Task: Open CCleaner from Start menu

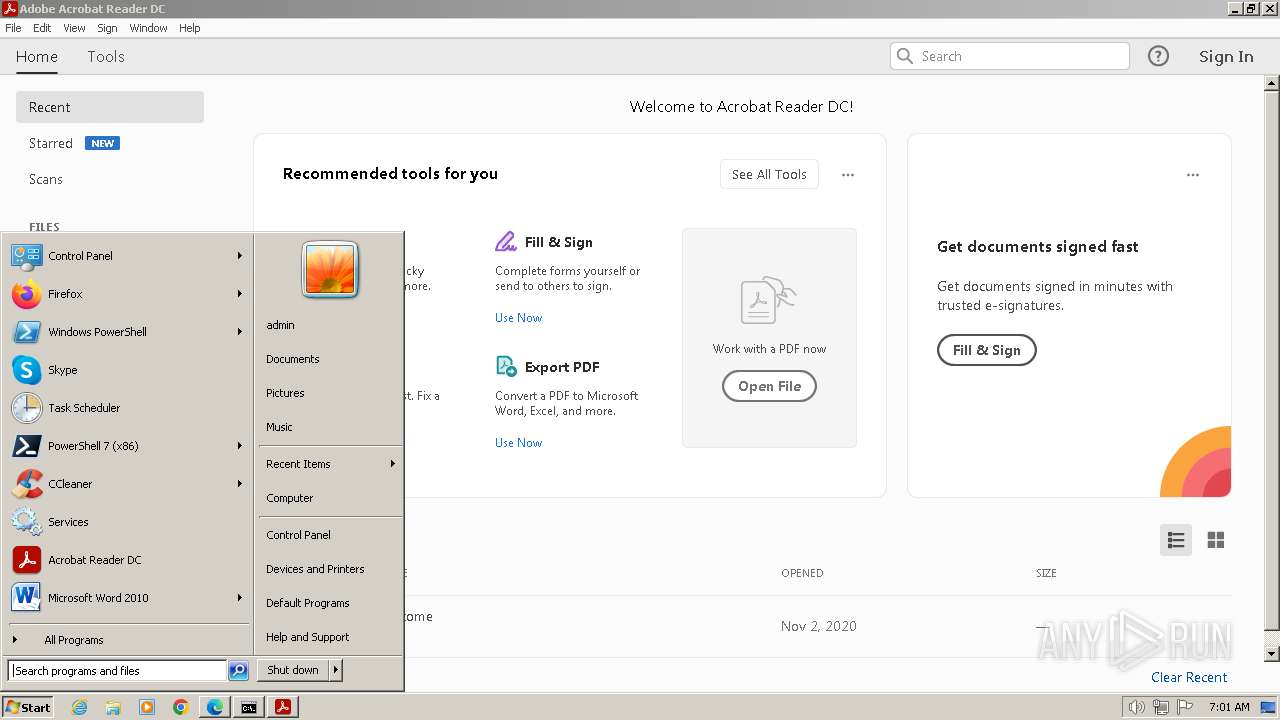Action: (26, 484)
